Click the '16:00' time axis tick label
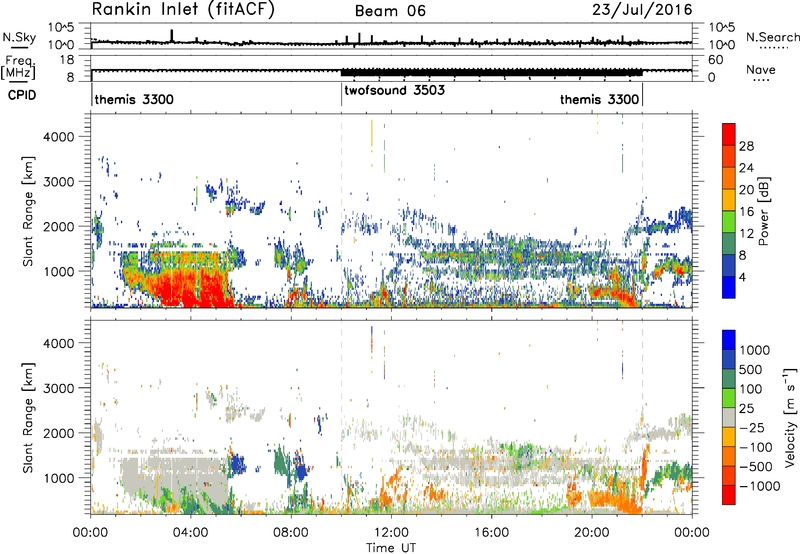 click(491, 533)
